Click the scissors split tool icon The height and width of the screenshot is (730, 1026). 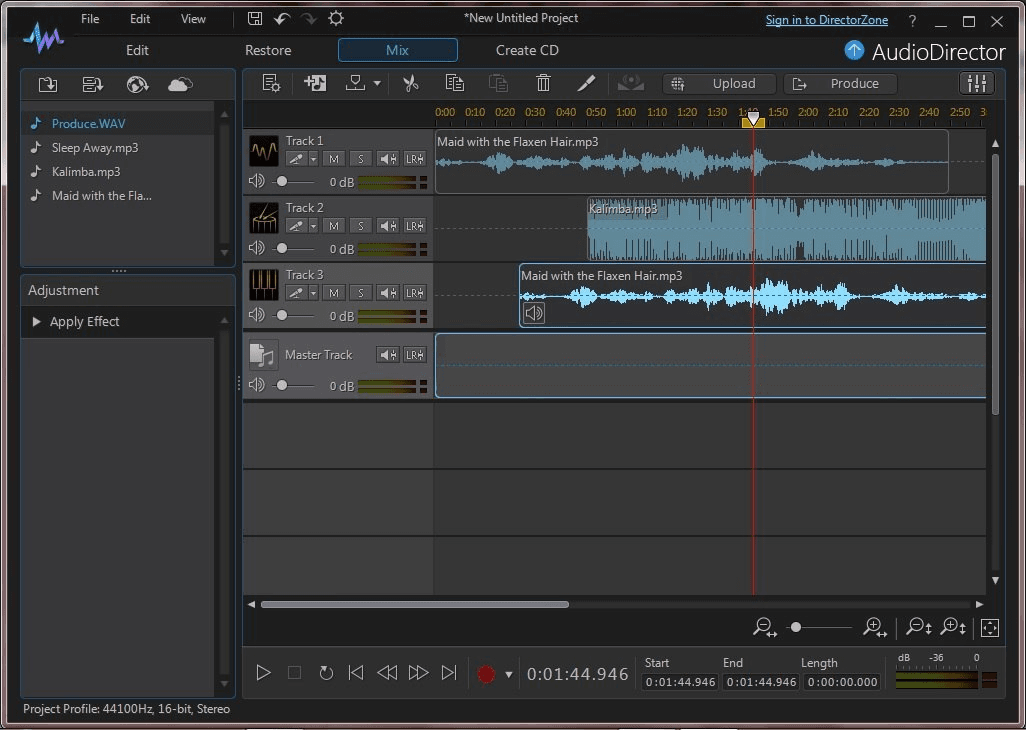(x=410, y=84)
